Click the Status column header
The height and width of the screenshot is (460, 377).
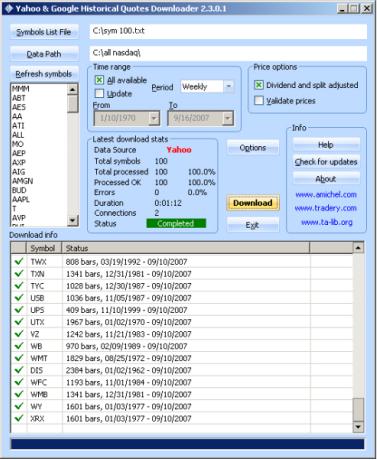coord(186,248)
